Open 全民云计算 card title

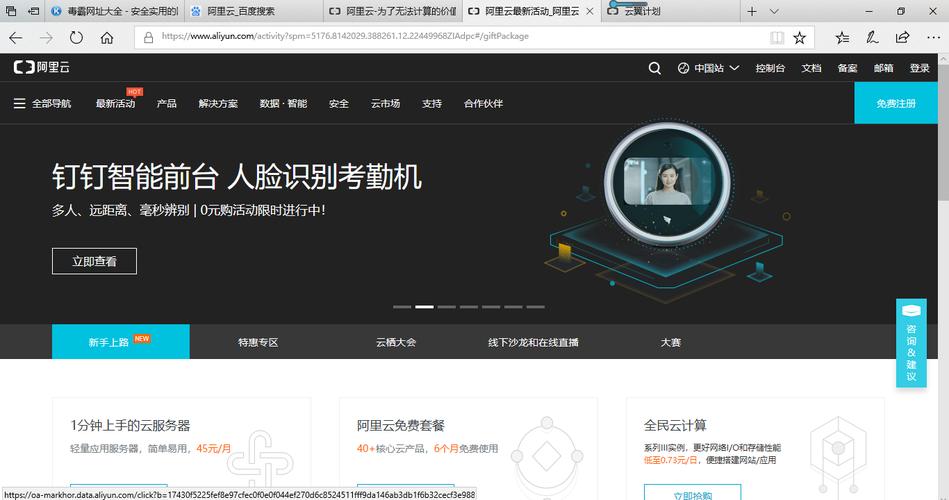[x=675, y=426]
